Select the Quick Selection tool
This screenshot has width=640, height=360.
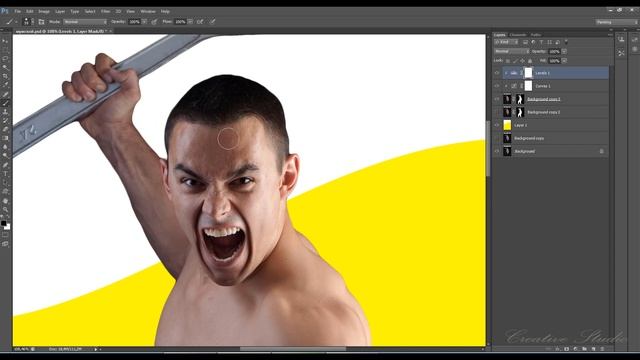(5, 67)
